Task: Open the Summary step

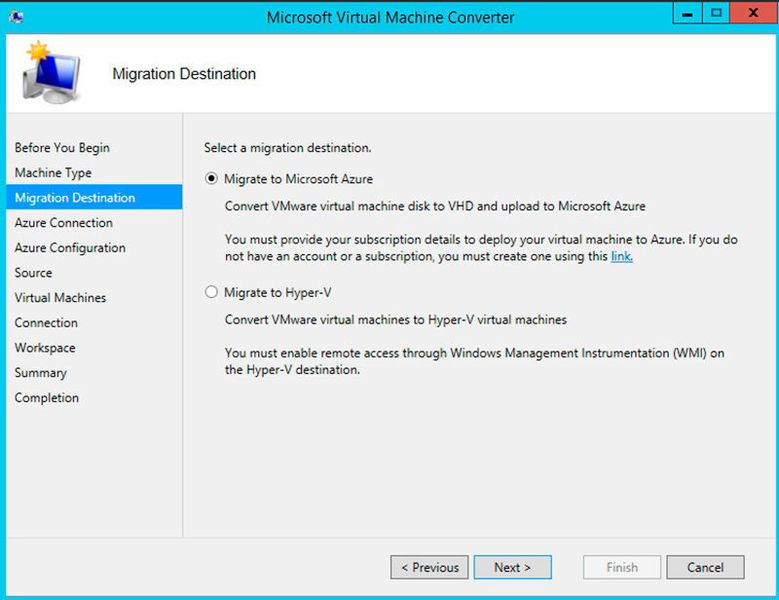Action: (41, 373)
